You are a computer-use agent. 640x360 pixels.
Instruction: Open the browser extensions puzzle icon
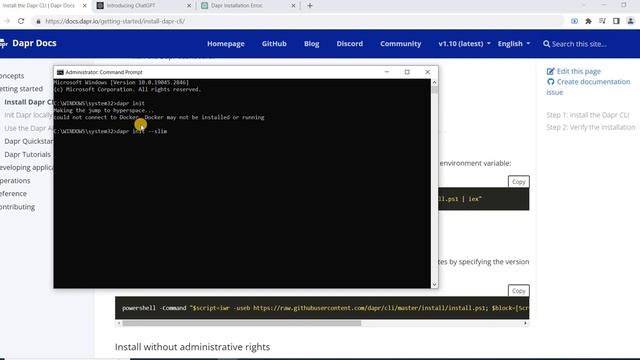click(x=588, y=21)
